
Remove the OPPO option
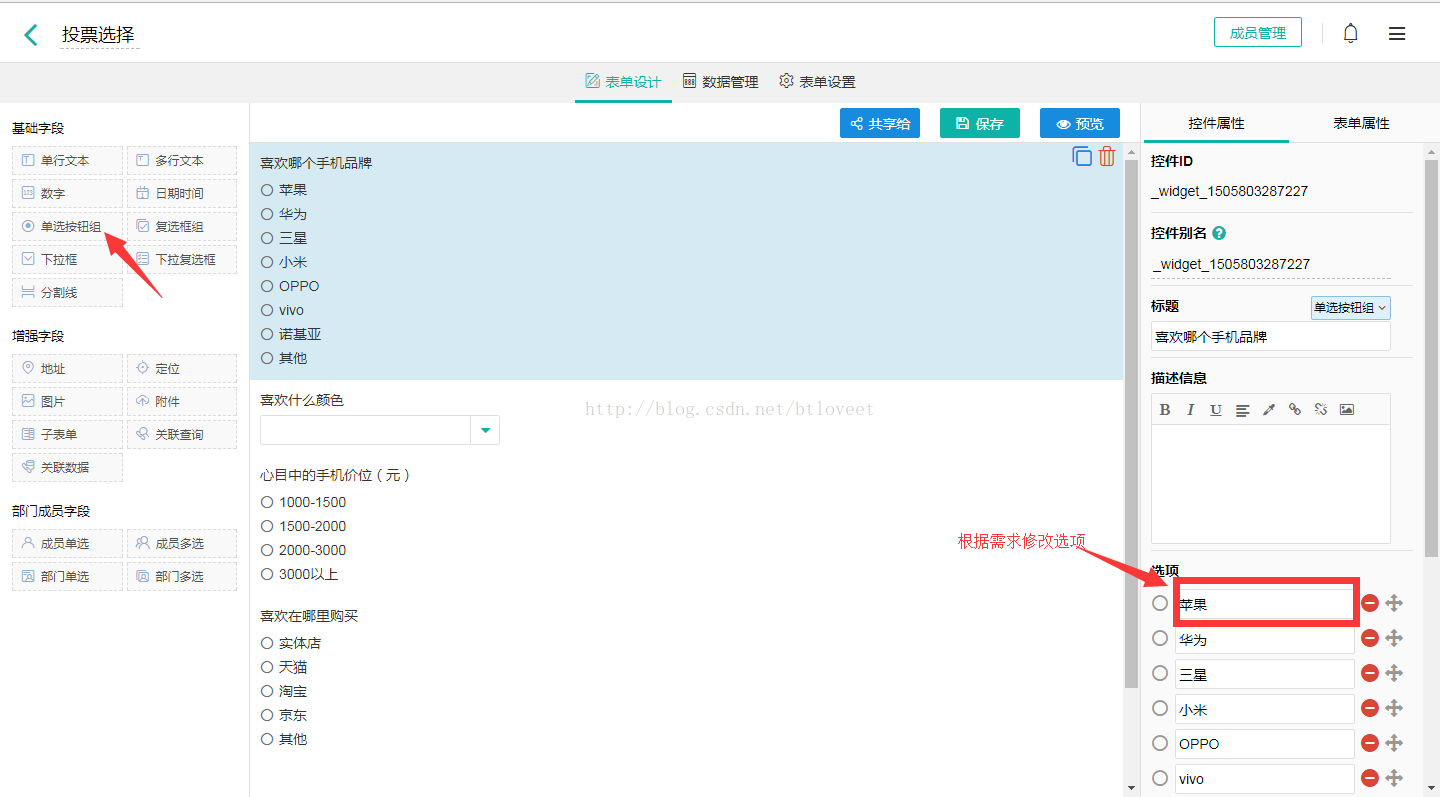pos(1370,743)
